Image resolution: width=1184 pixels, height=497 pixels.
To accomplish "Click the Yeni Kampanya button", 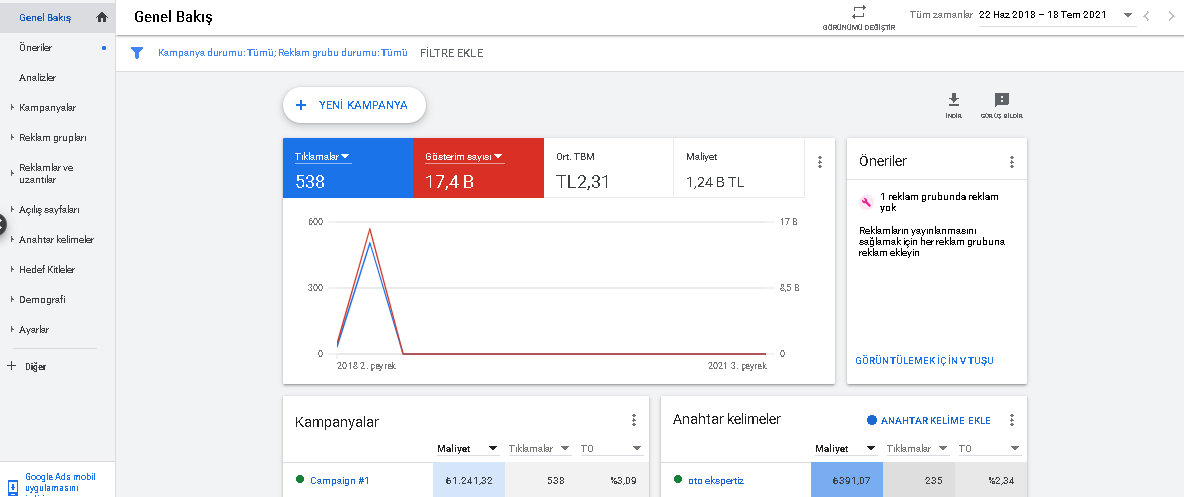I will tap(354, 105).
